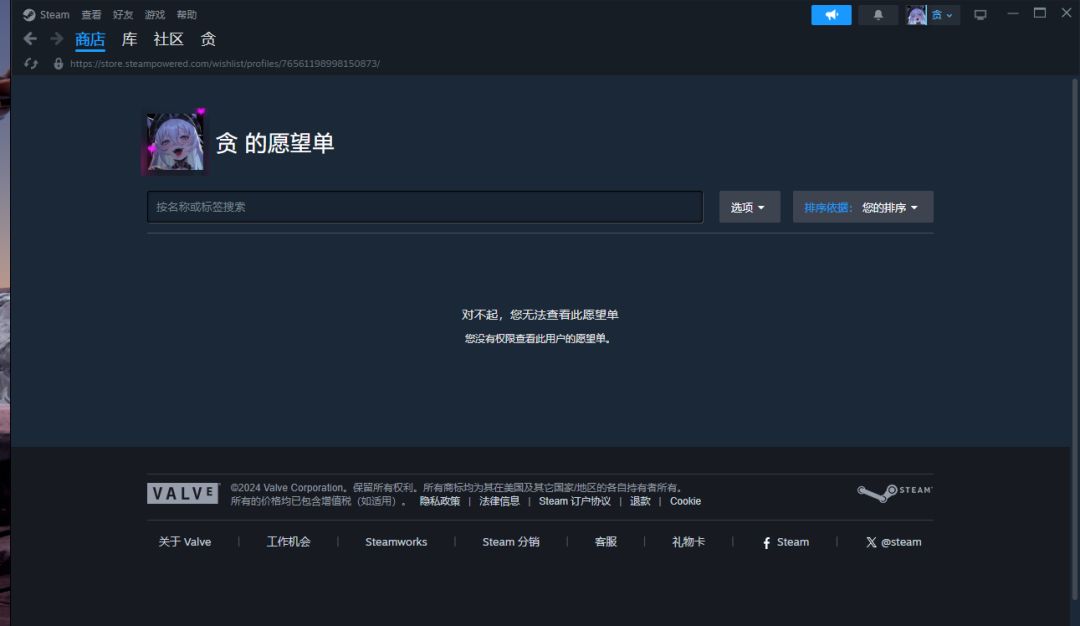
Task: Open the 排序依据 sort dropdown
Action: [x=863, y=207]
